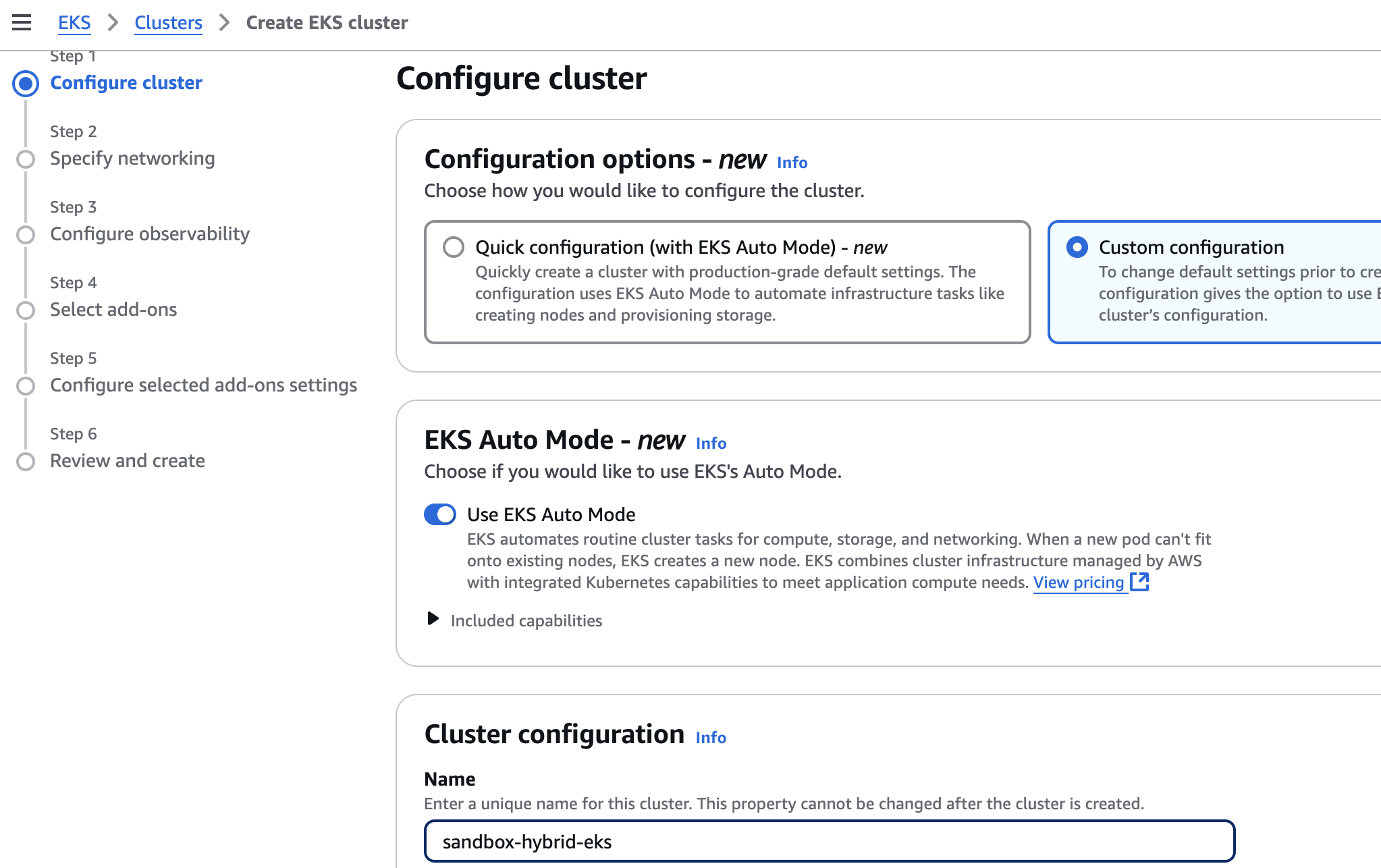Image resolution: width=1381 pixels, height=868 pixels.
Task: Click the Step 1 Configure cluster progress circle
Action: coord(26,83)
